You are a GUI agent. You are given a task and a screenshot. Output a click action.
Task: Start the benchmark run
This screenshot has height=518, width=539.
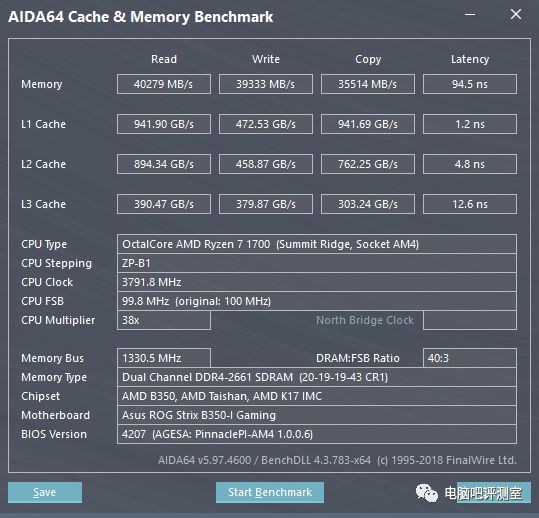tap(270, 492)
